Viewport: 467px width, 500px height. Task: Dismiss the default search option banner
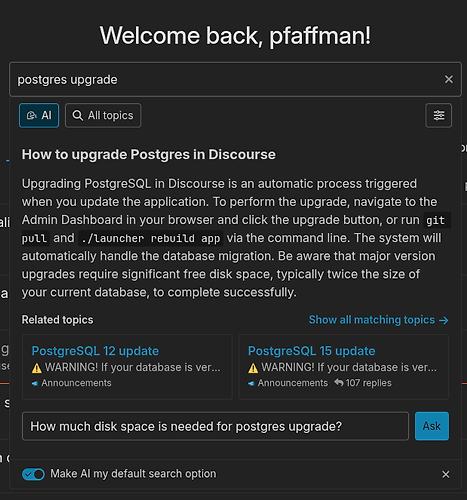446,474
